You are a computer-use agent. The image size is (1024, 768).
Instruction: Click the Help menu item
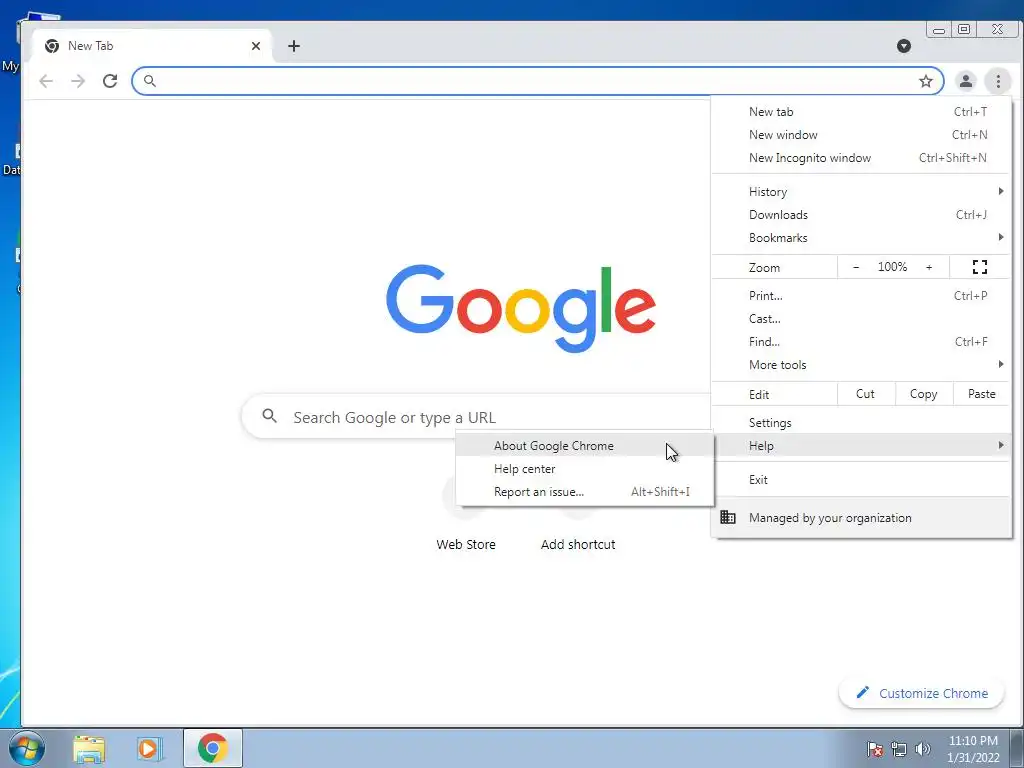click(x=861, y=445)
